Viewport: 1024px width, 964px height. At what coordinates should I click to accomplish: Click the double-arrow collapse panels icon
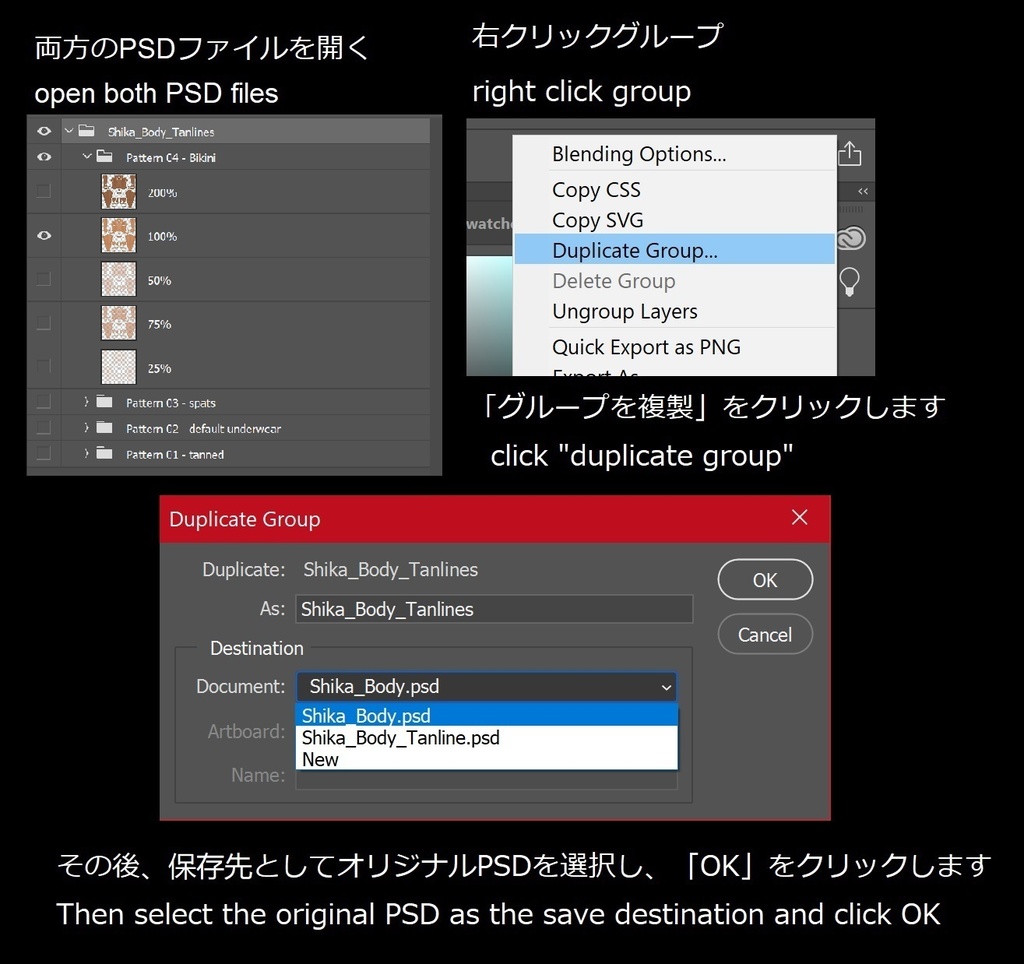pos(862,190)
